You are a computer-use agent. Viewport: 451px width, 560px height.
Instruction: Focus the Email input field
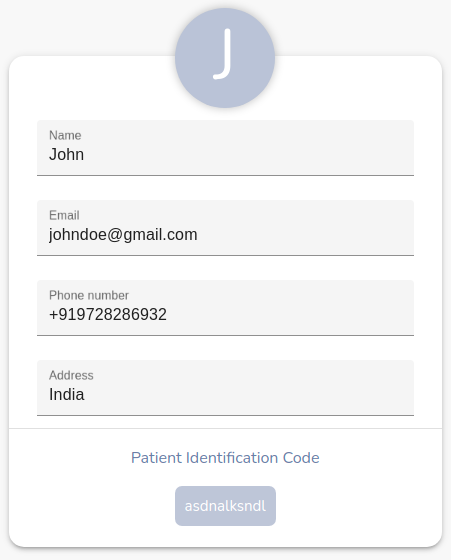point(225,228)
